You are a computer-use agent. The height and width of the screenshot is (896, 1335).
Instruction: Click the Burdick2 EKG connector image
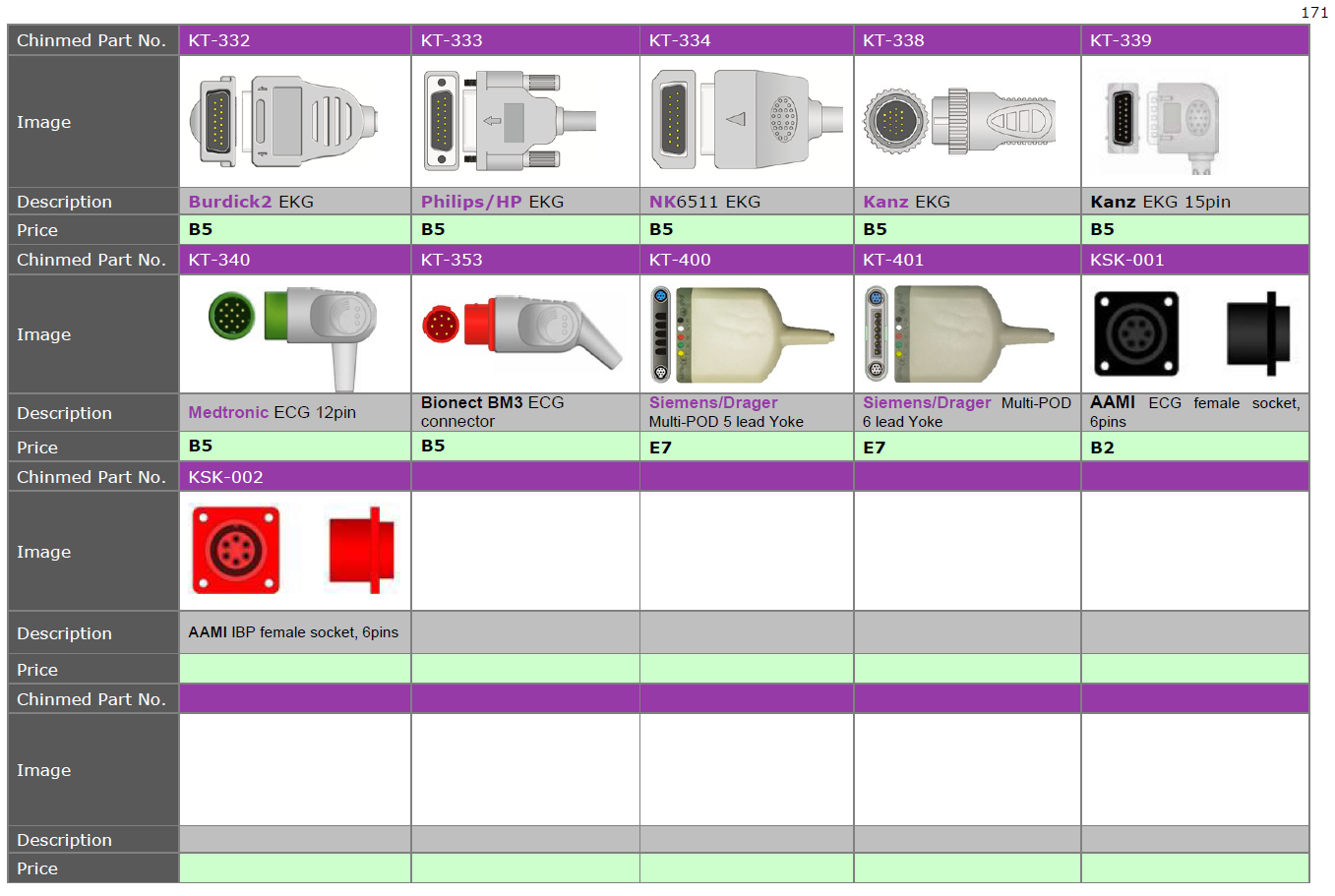[284, 122]
